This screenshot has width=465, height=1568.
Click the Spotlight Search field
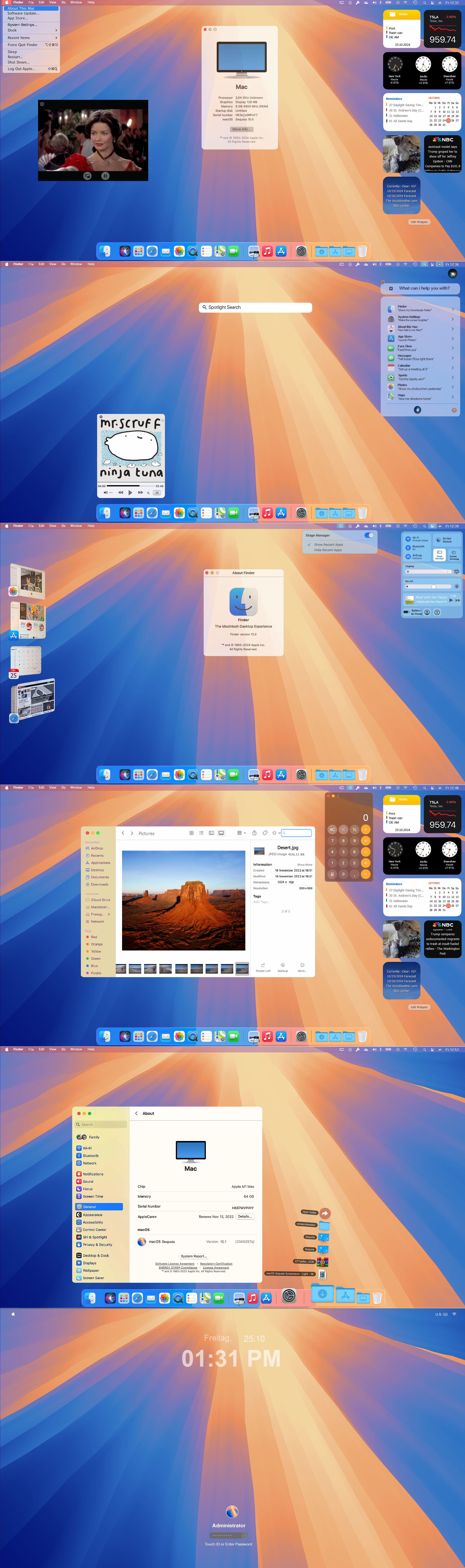point(256,307)
